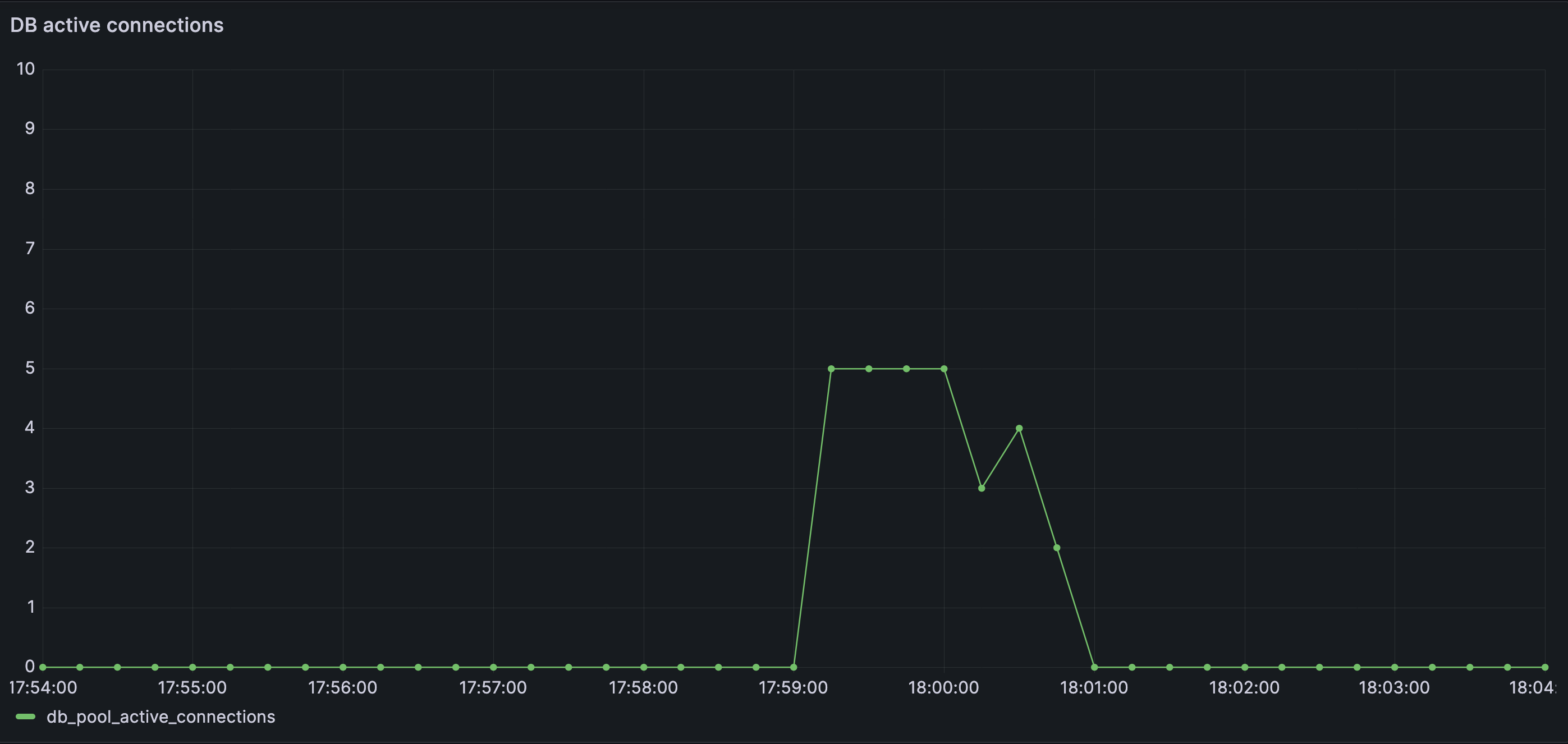This screenshot has width=1568, height=744.
Task: Click the db_pool_active_connections legend color marker
Action: [x=26, y=717]
